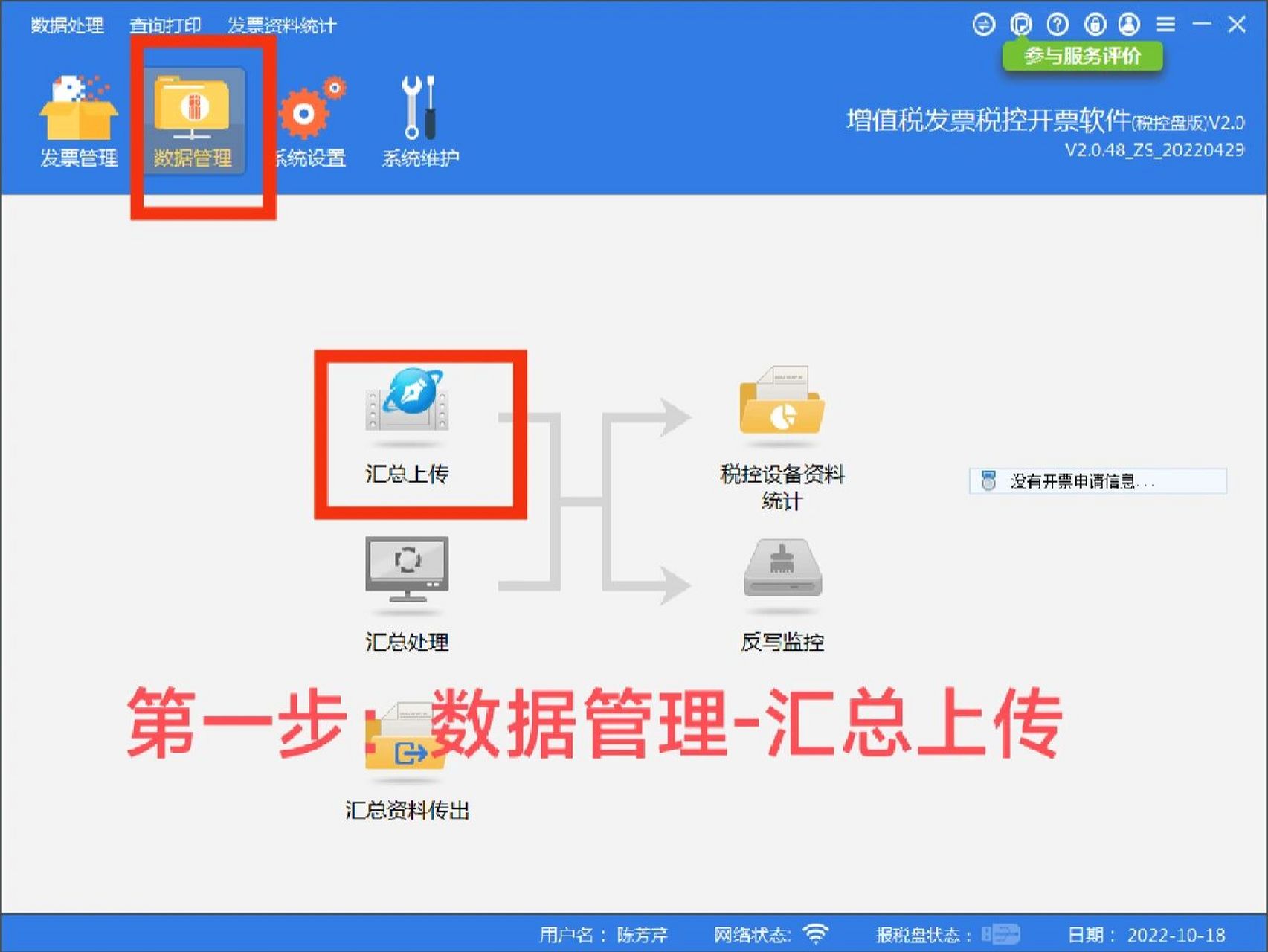Click the 参与服务评价 green button

(1084, 56)
